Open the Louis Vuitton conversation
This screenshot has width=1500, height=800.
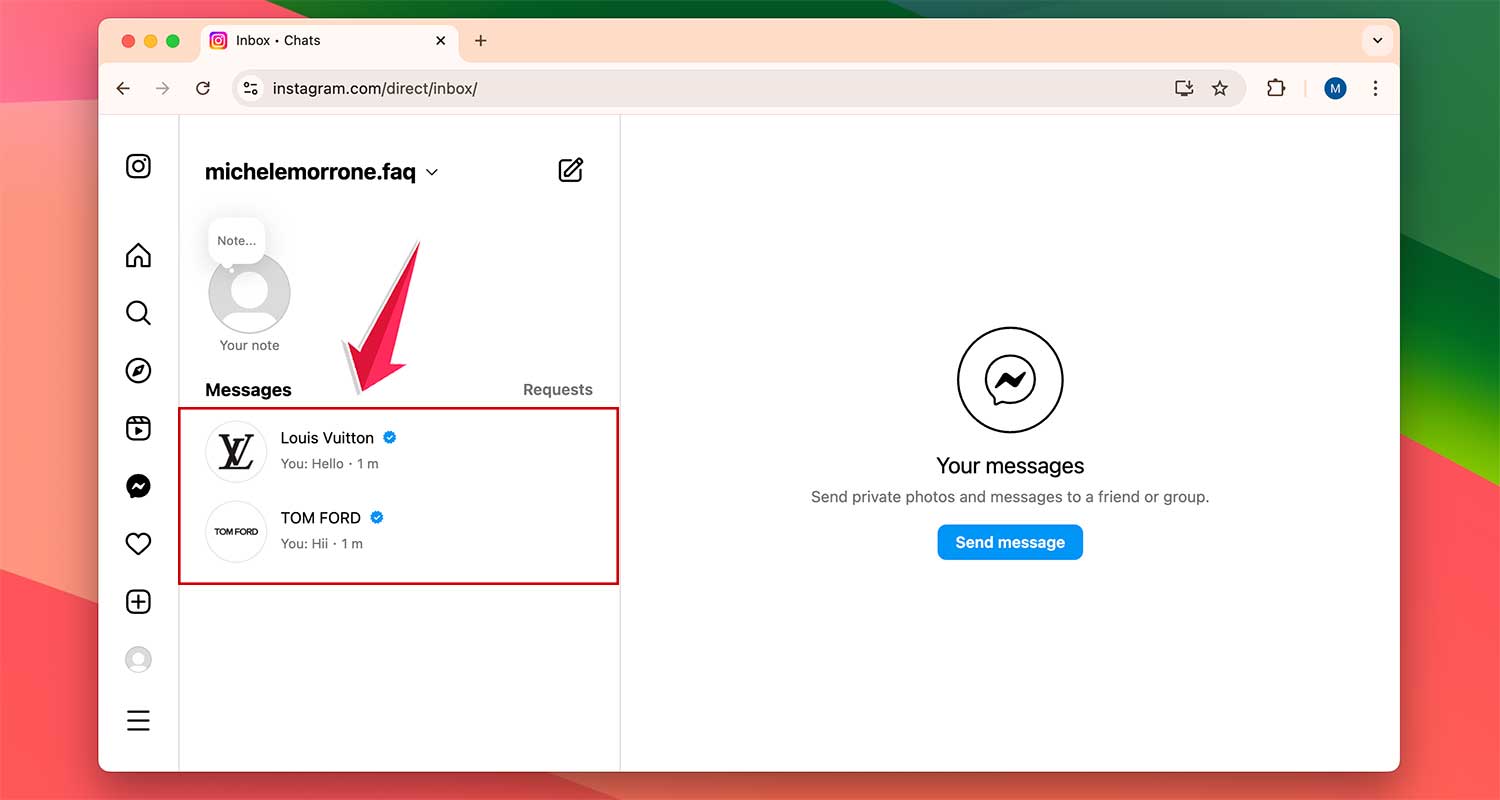398,451
